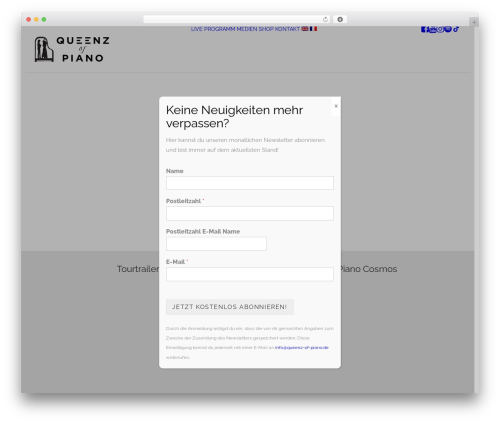Switch language with the British flag icon

tap(305, 29)
